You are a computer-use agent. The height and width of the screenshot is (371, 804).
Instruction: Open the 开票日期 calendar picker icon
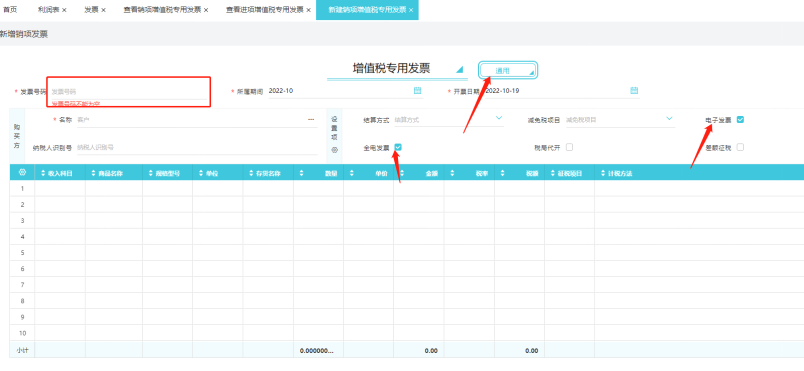pos(634,91)
